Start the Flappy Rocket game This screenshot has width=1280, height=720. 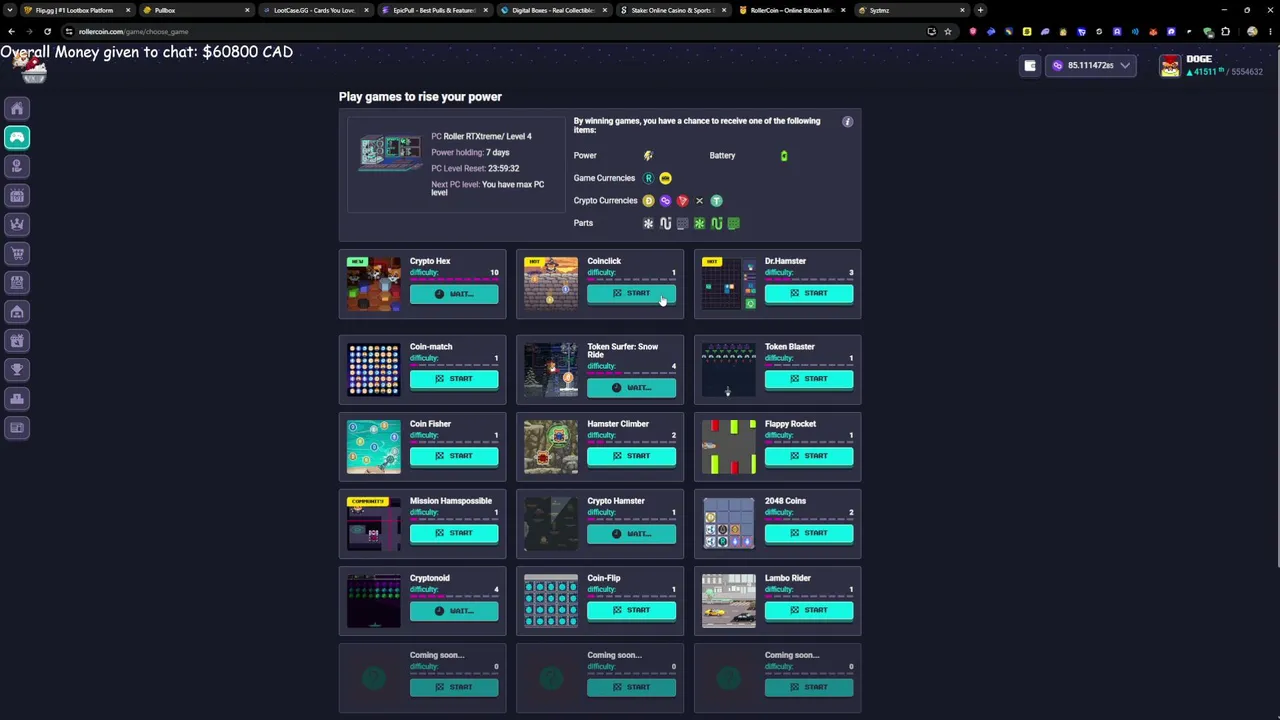(x=809, y=456)
